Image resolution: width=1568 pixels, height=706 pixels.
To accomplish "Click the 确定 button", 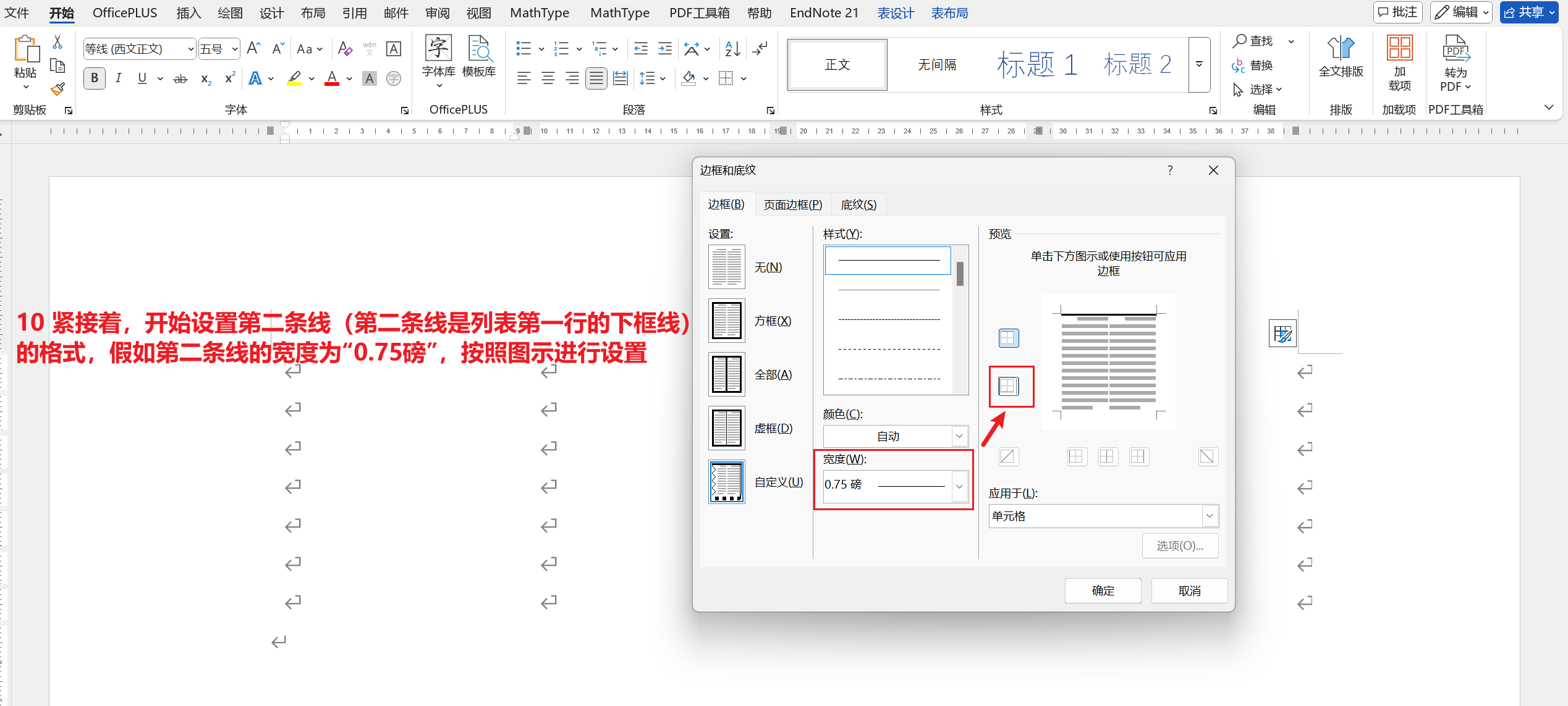I will (x=1102, y=590).
